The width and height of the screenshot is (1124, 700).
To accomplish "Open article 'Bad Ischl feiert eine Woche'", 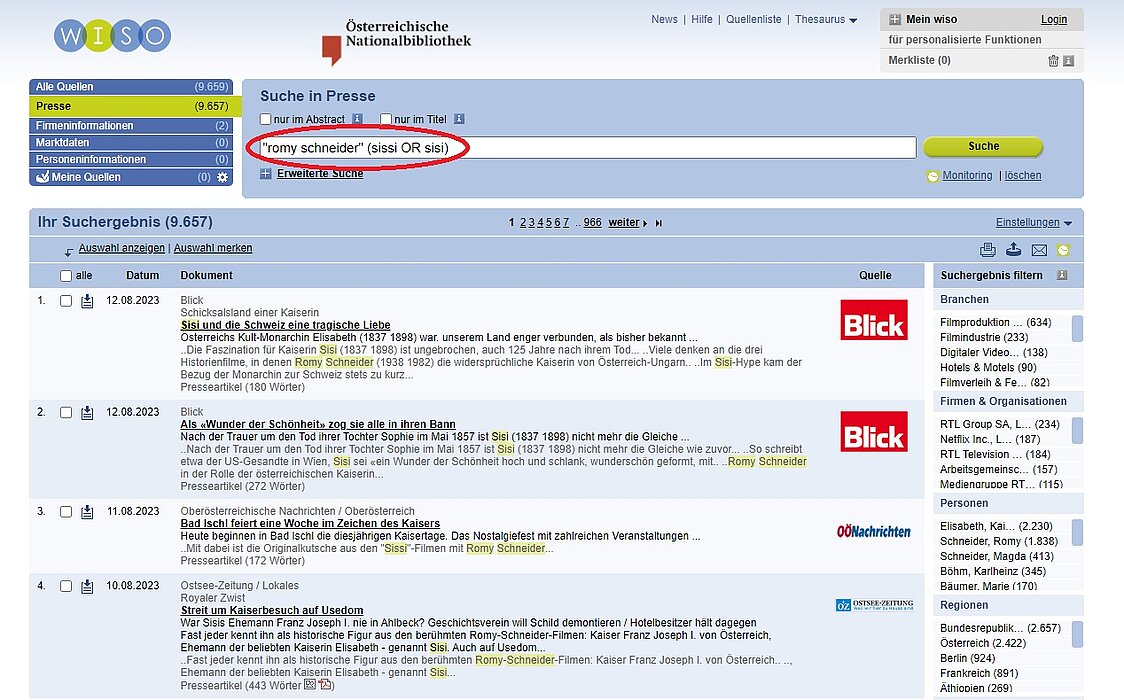I will tap(310, 524).
